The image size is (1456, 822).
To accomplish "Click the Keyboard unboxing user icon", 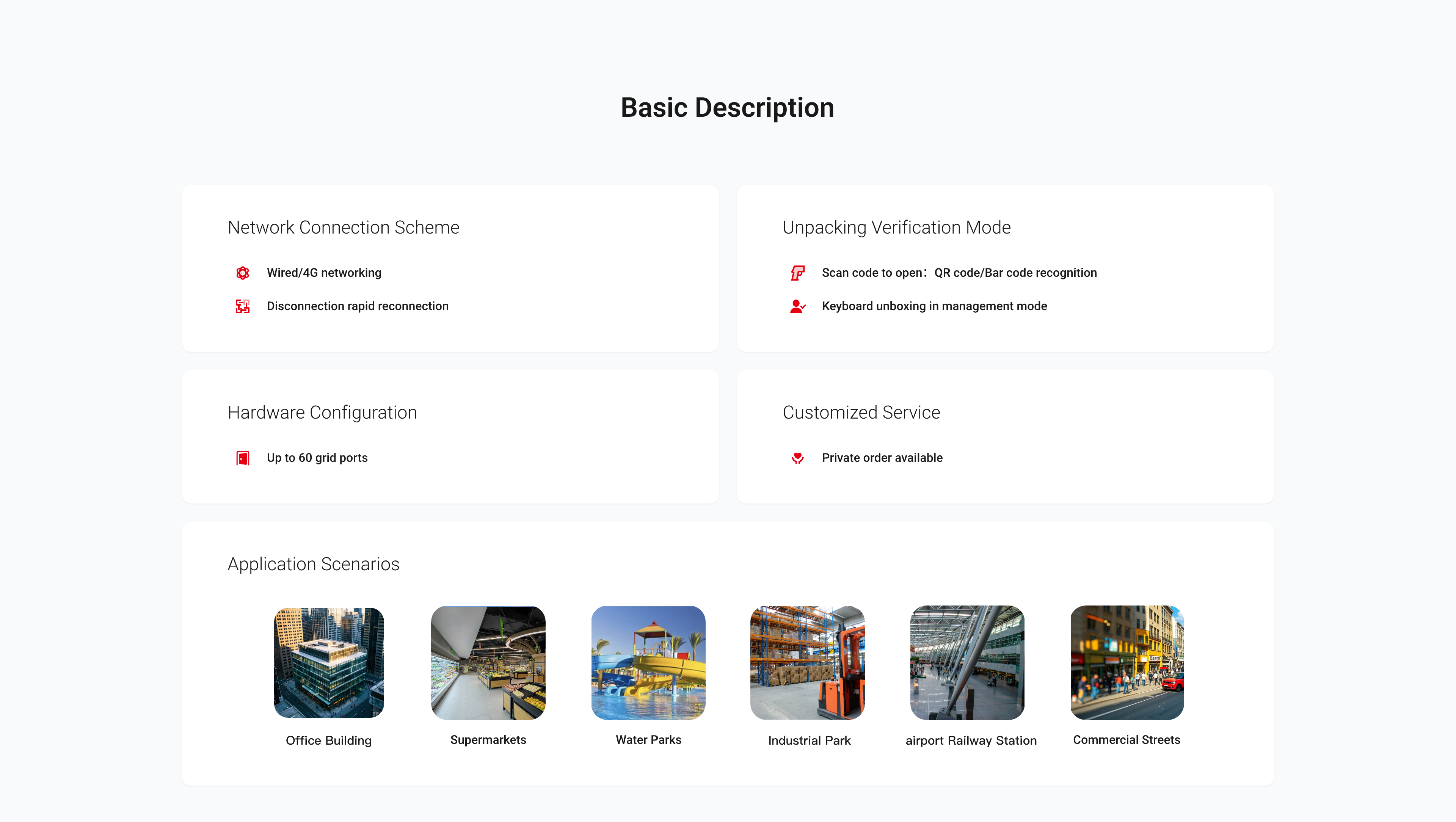I will 797,306.
